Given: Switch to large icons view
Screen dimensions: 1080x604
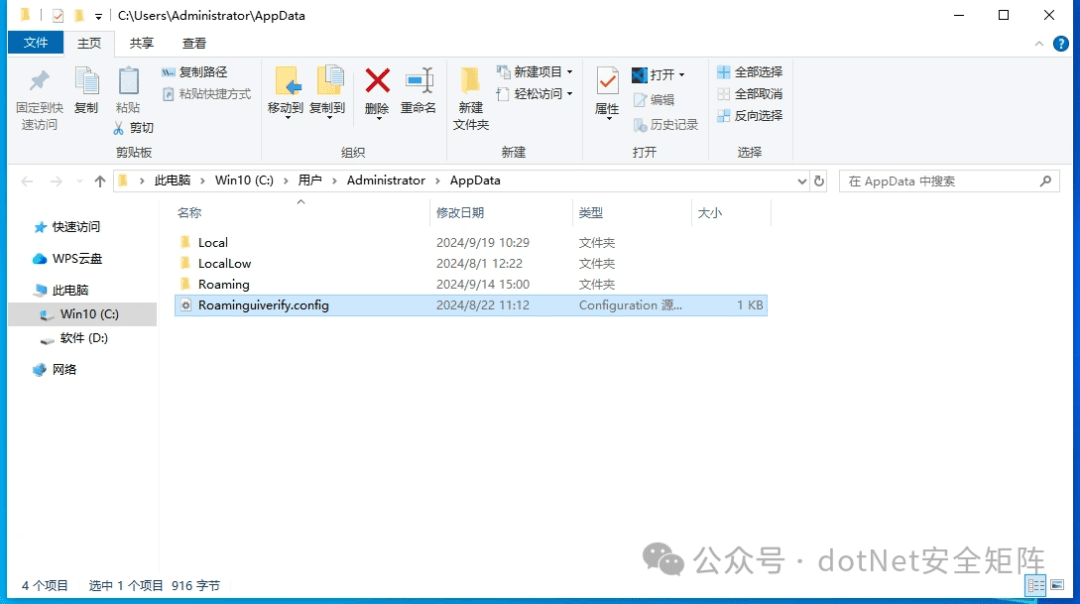Looking at the screenshot, I should [1057, 585].
